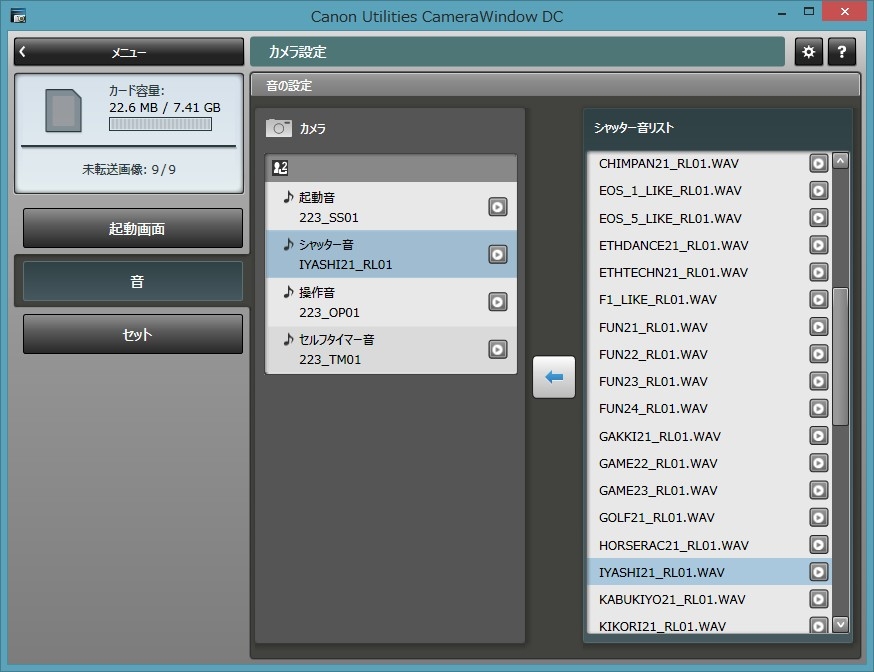
Task: Play the 起動音 223_SS01 sound preview
Action: click(498, 207)
